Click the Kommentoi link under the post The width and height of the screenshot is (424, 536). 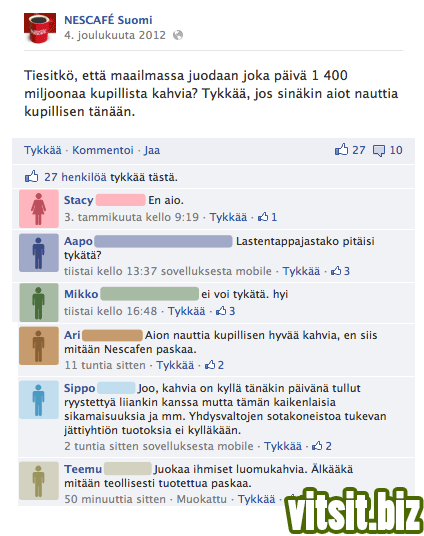103,150
